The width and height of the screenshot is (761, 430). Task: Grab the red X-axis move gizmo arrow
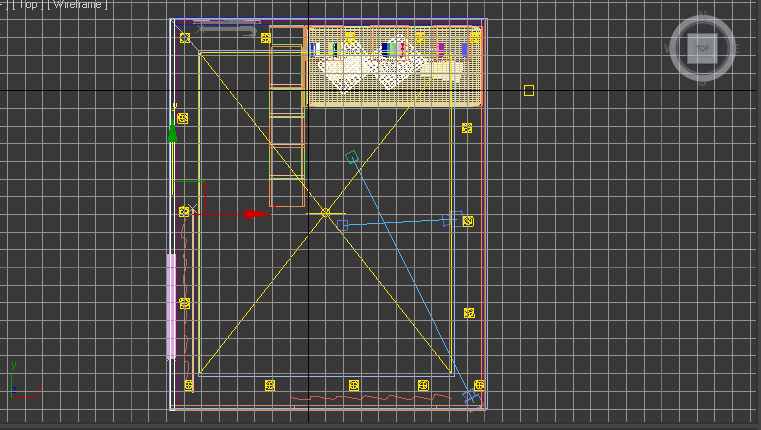click(x=256, y=214)
